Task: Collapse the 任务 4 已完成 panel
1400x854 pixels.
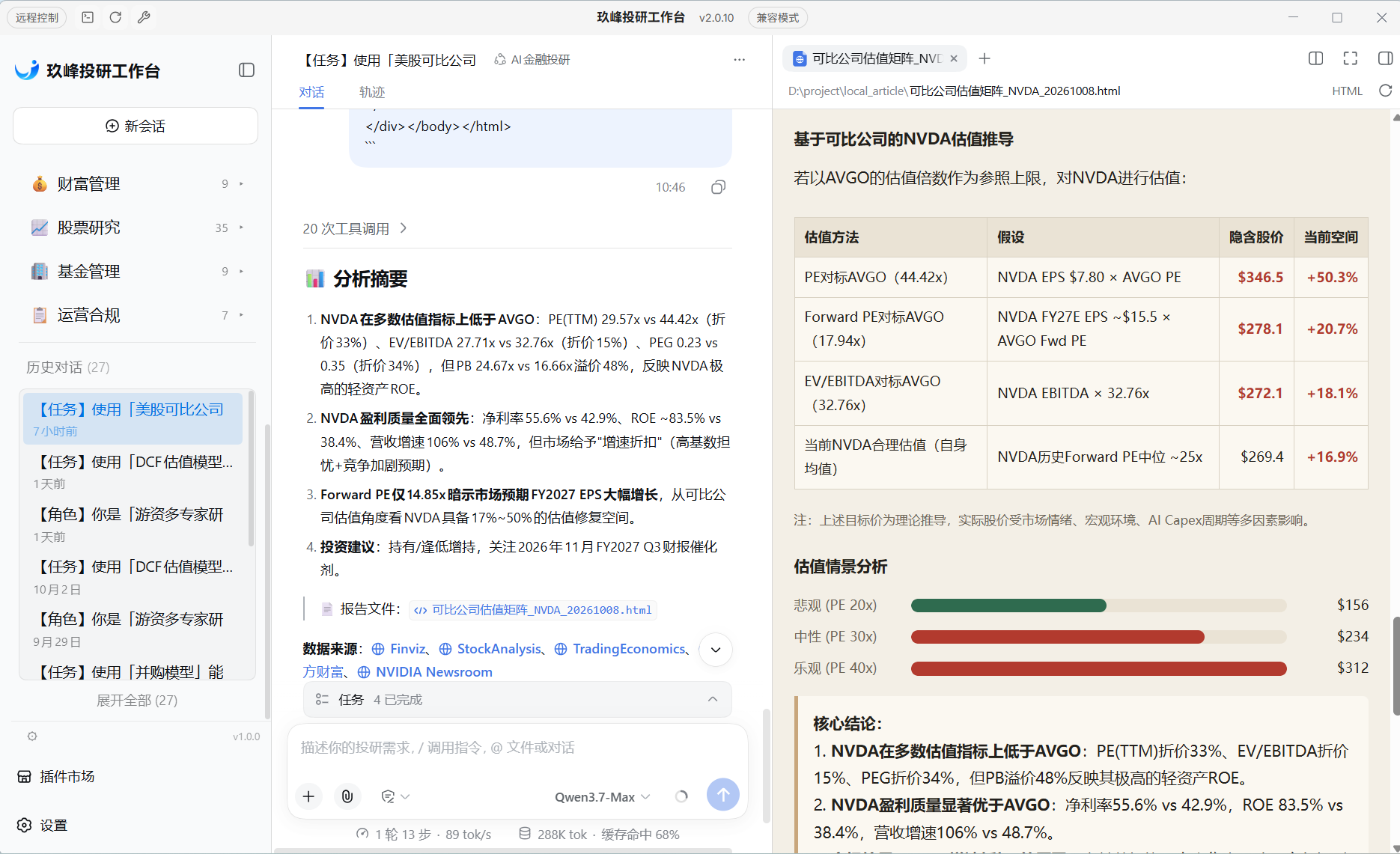Action: 517,699
